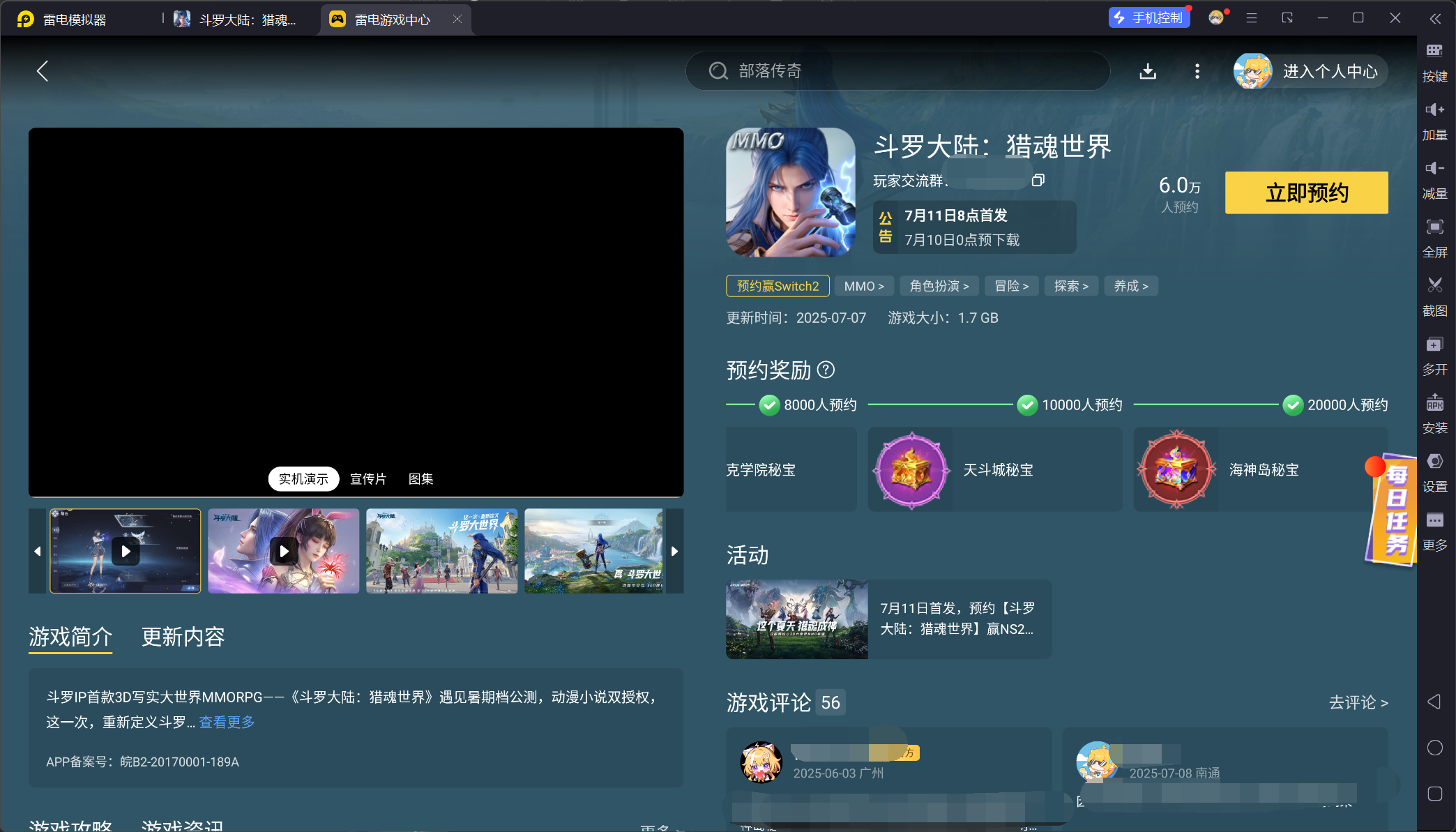Click the user avatar in title bar
Image resolution: width=1456 pixels, height=832 pixels.
tap(1216, 18)
